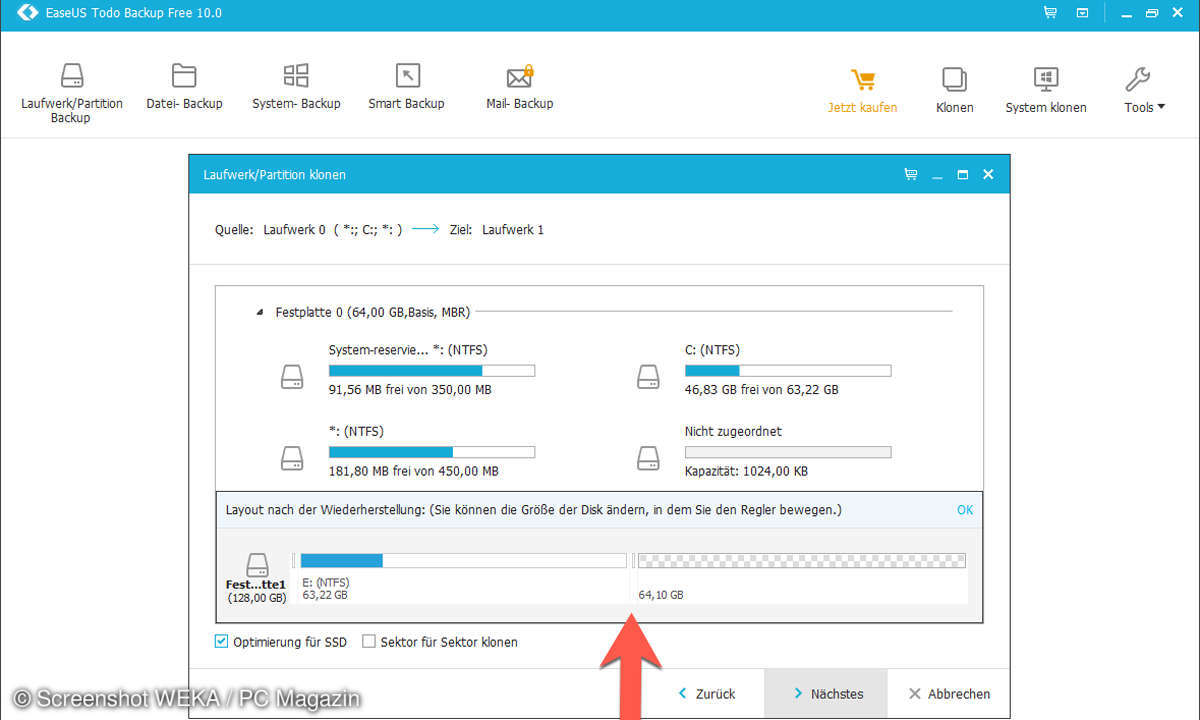Cancel cloning with Abbrechen
This screenshot has width=1200, height=720.
[x=949, y=694]
